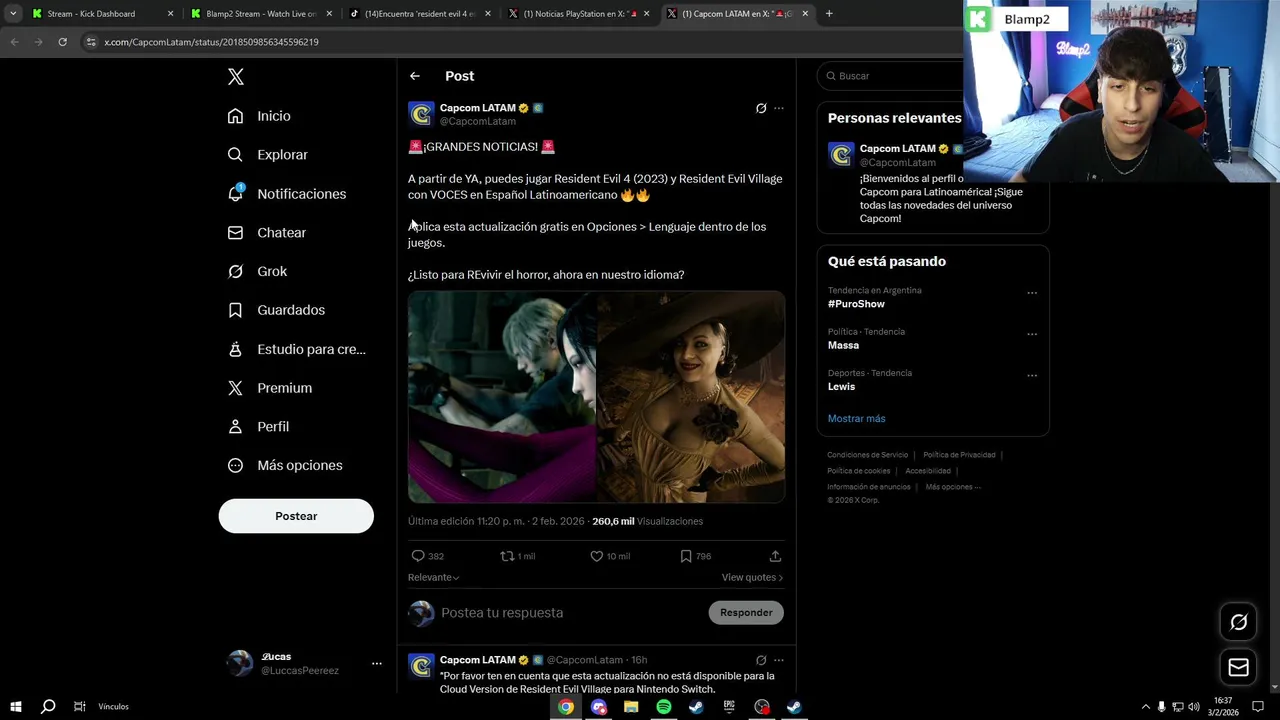Open Explorar from the sidebar
Screen dimensions: 1280x720
[x=268, y=155]
